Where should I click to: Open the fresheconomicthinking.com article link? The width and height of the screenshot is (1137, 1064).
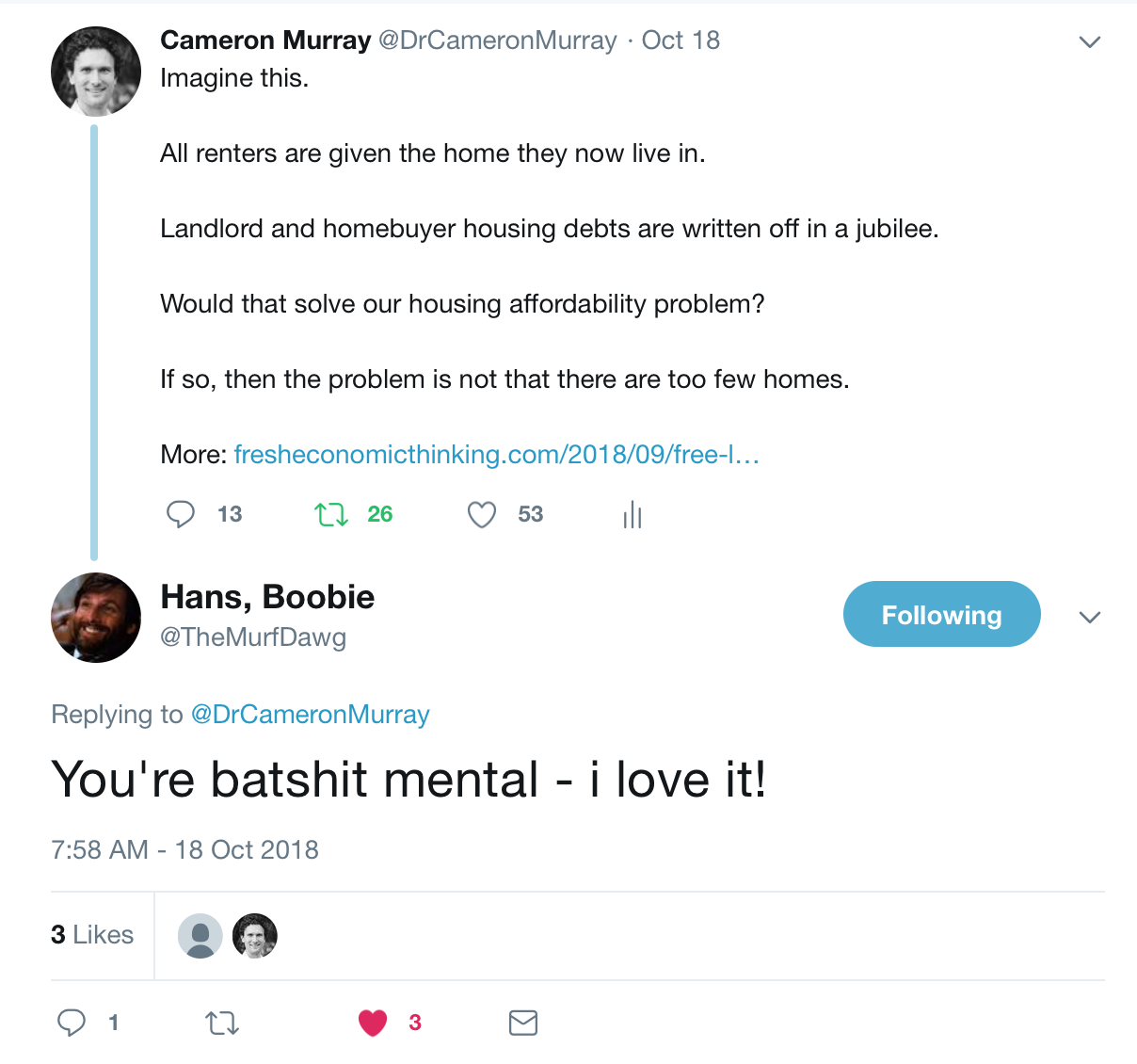click(496, 455)
